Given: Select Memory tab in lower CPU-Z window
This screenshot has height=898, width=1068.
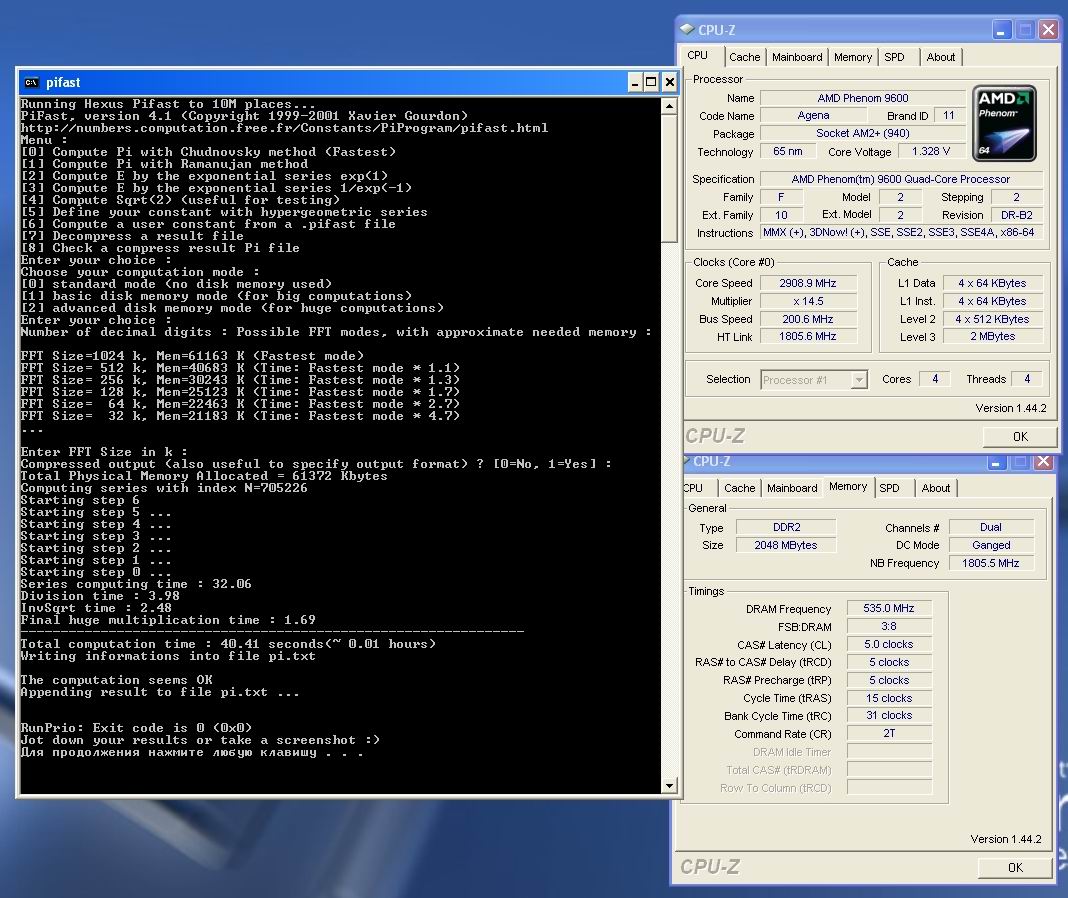Looking at the screenshot, I should (848, 486).
